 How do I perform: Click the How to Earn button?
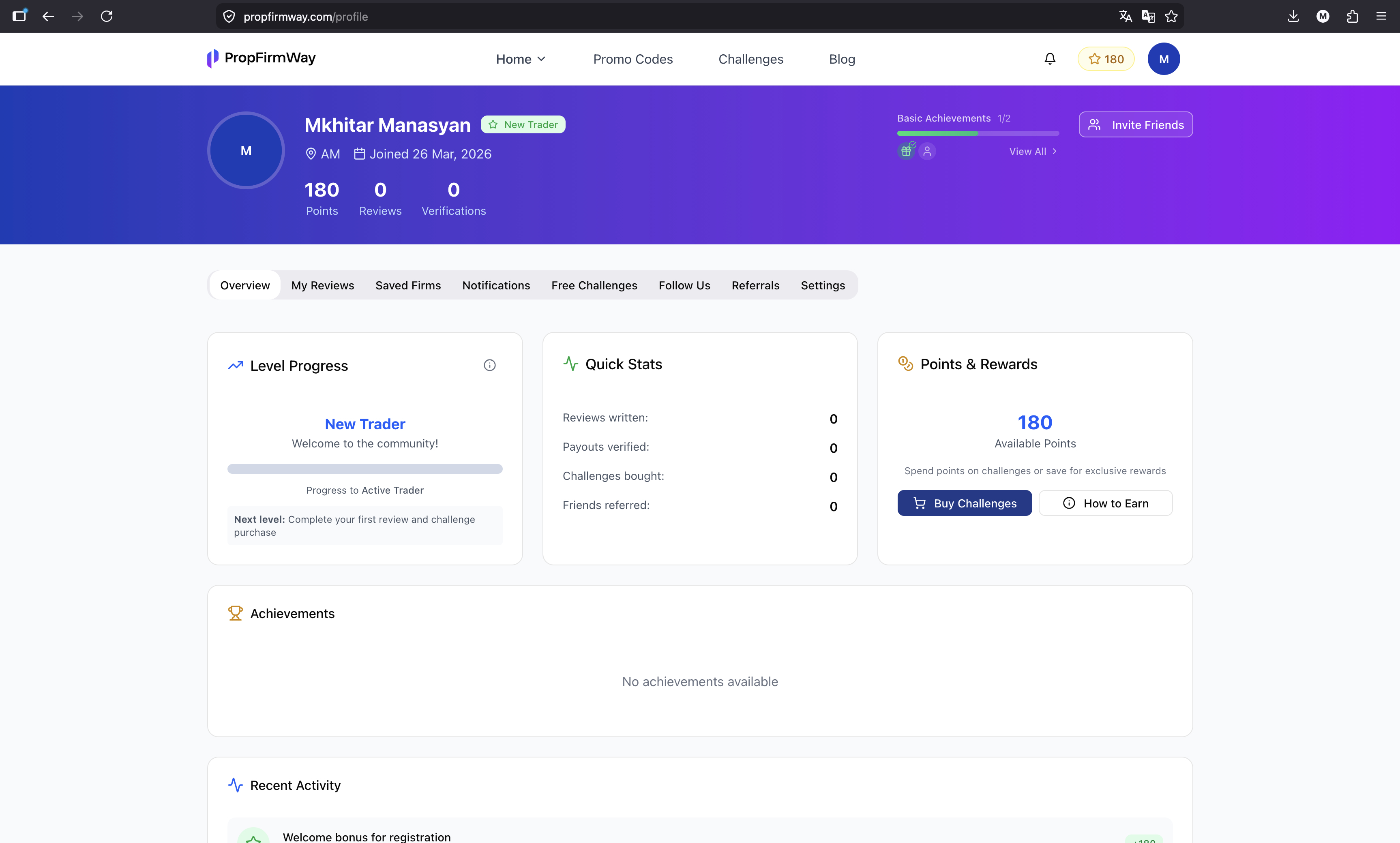1106,503
